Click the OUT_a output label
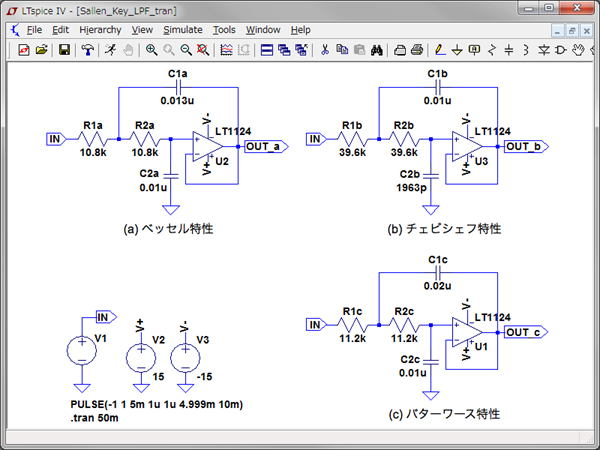Viewport: 600px width, 450px height. point(266,146)
